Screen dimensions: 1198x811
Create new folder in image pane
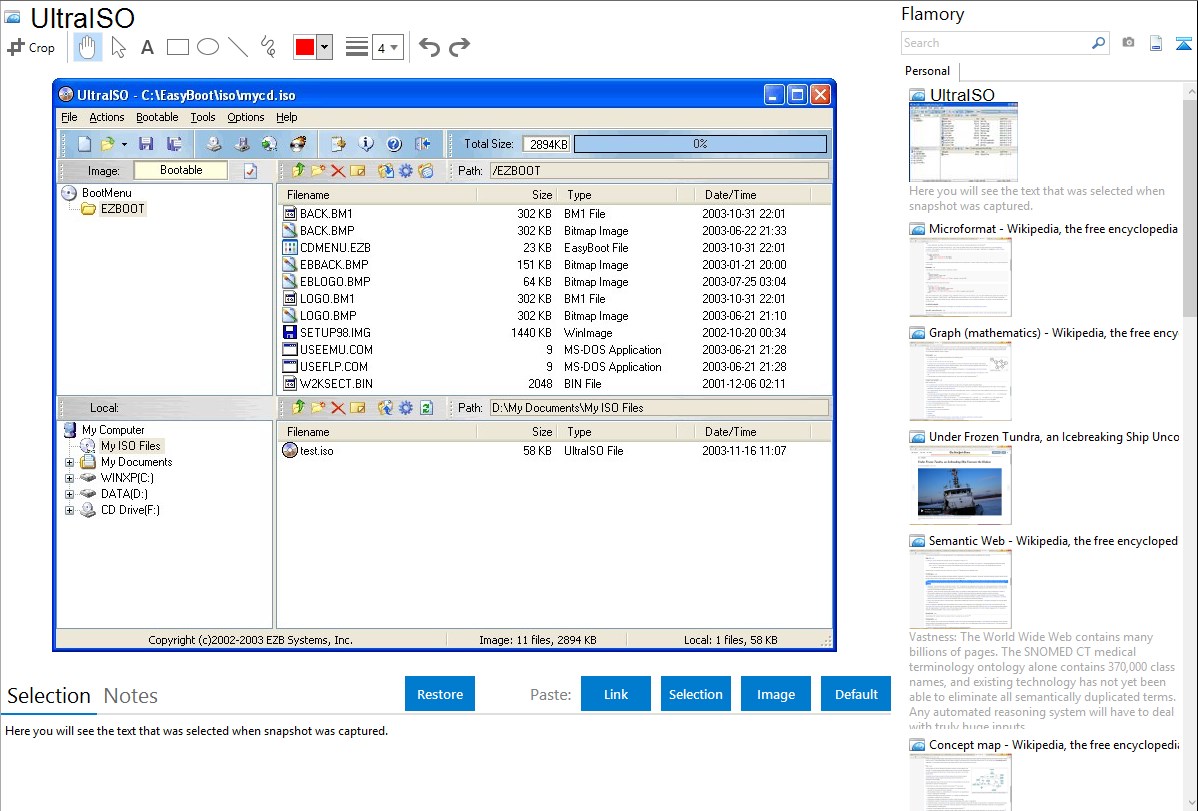pos(318,170)
